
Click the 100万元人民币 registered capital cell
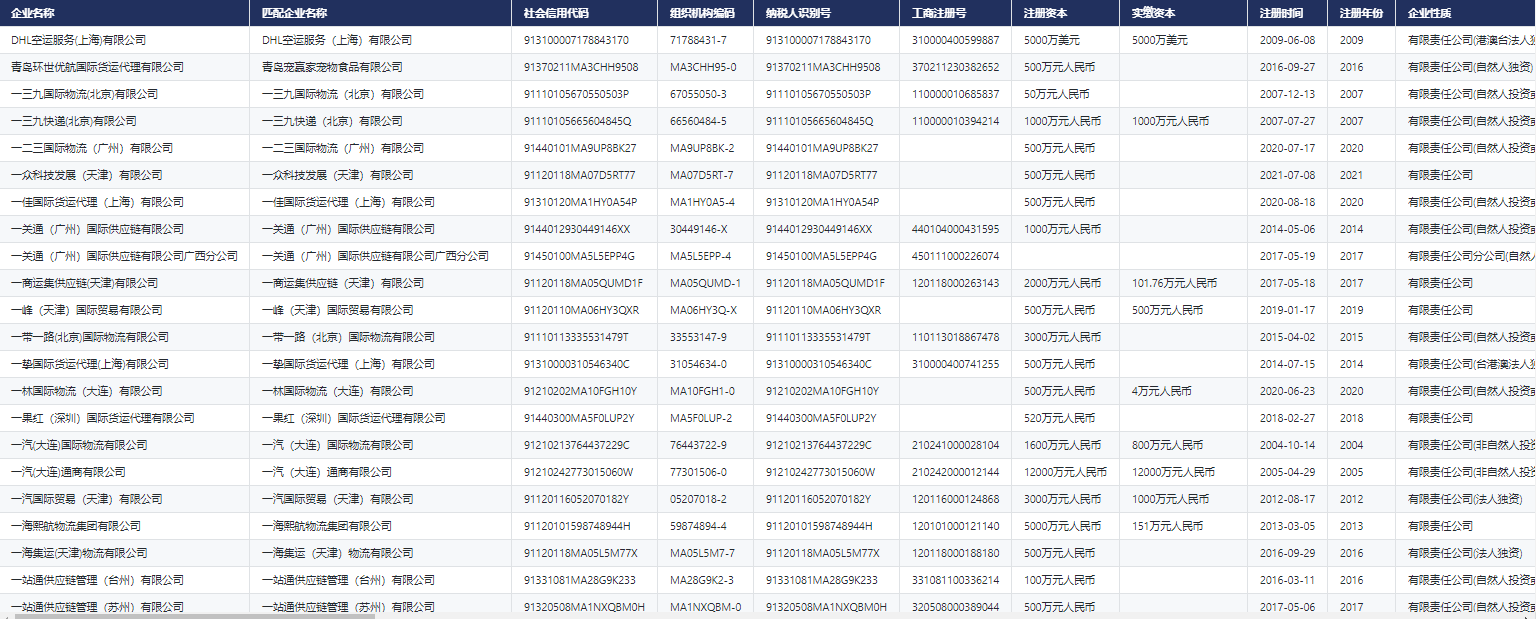1060,580
